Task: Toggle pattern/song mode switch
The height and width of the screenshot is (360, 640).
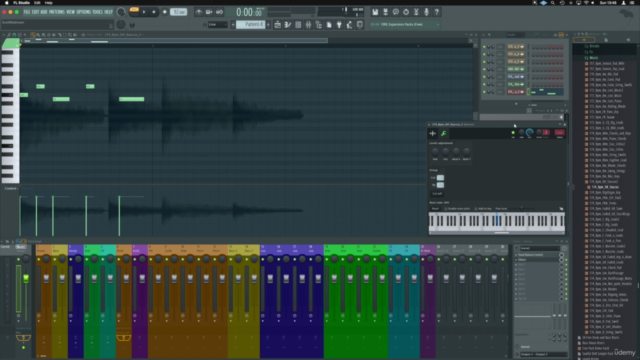Action: coord(133,12)
